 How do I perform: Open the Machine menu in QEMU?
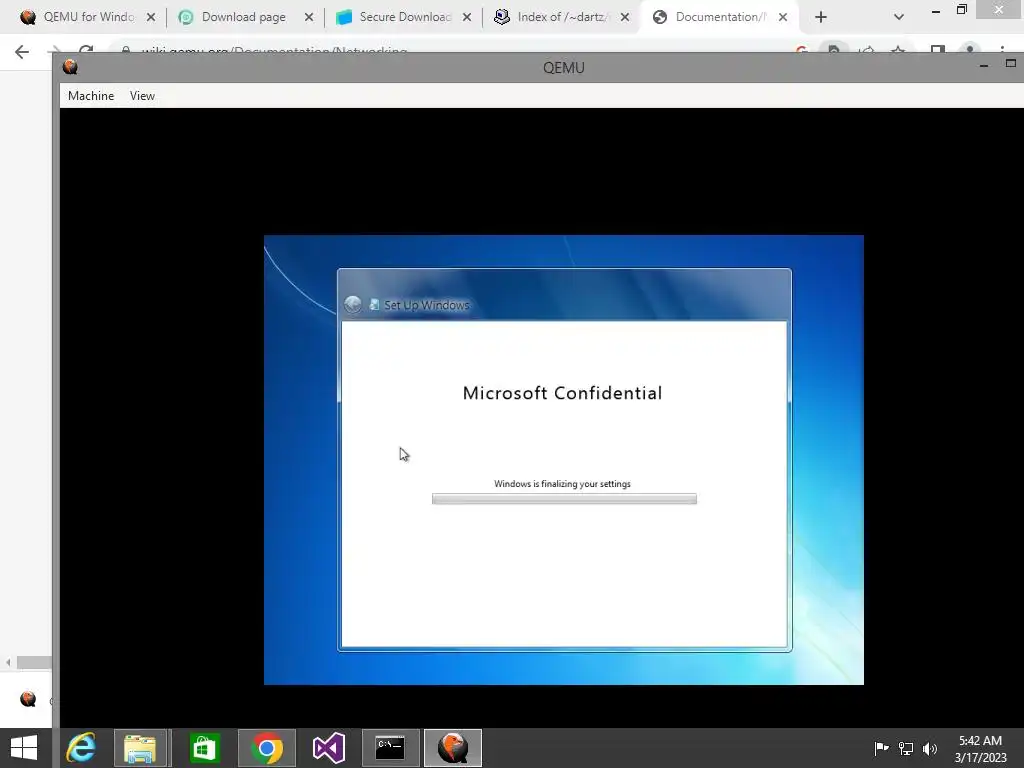tap(91, 95)
